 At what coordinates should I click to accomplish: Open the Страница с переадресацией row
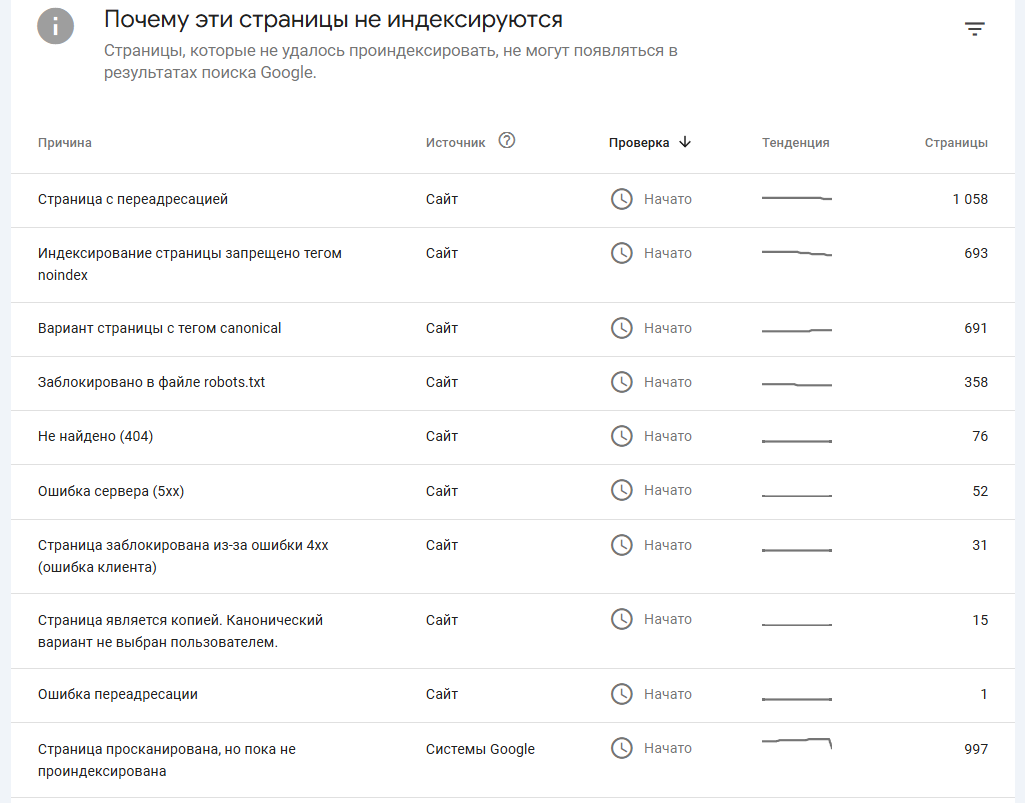tap(133, 199)
